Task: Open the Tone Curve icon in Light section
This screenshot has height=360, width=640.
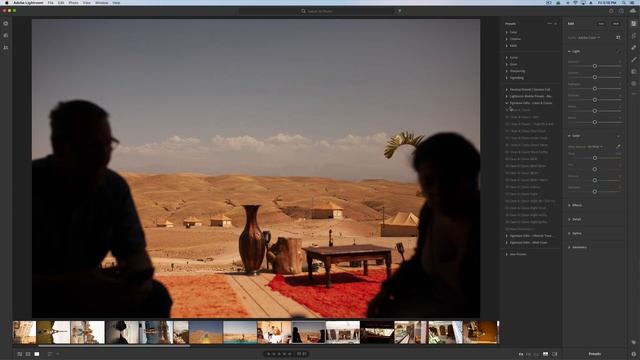Action: coord(618,51)
